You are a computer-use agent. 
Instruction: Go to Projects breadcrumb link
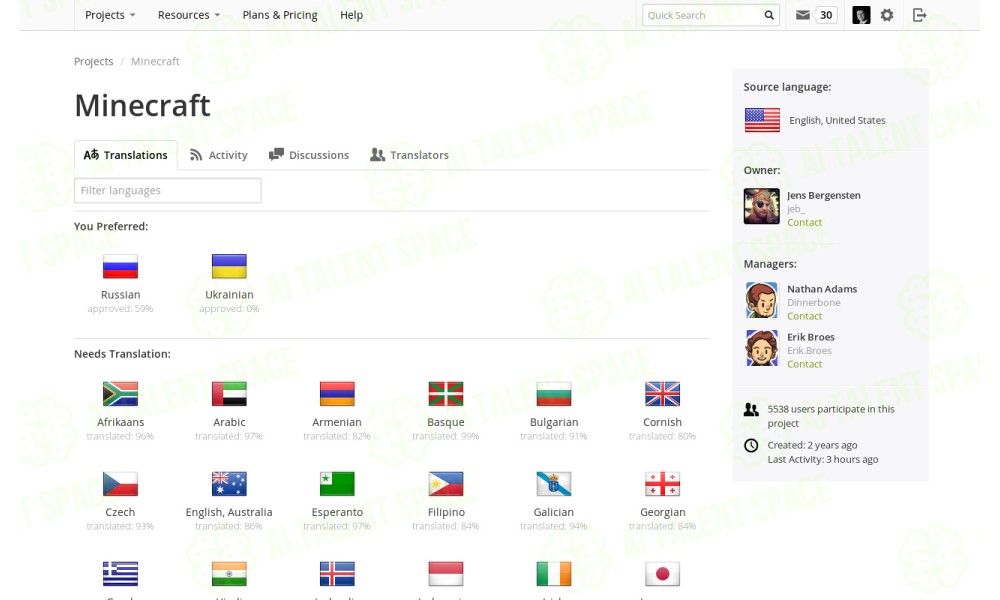(x=94, y=61)
